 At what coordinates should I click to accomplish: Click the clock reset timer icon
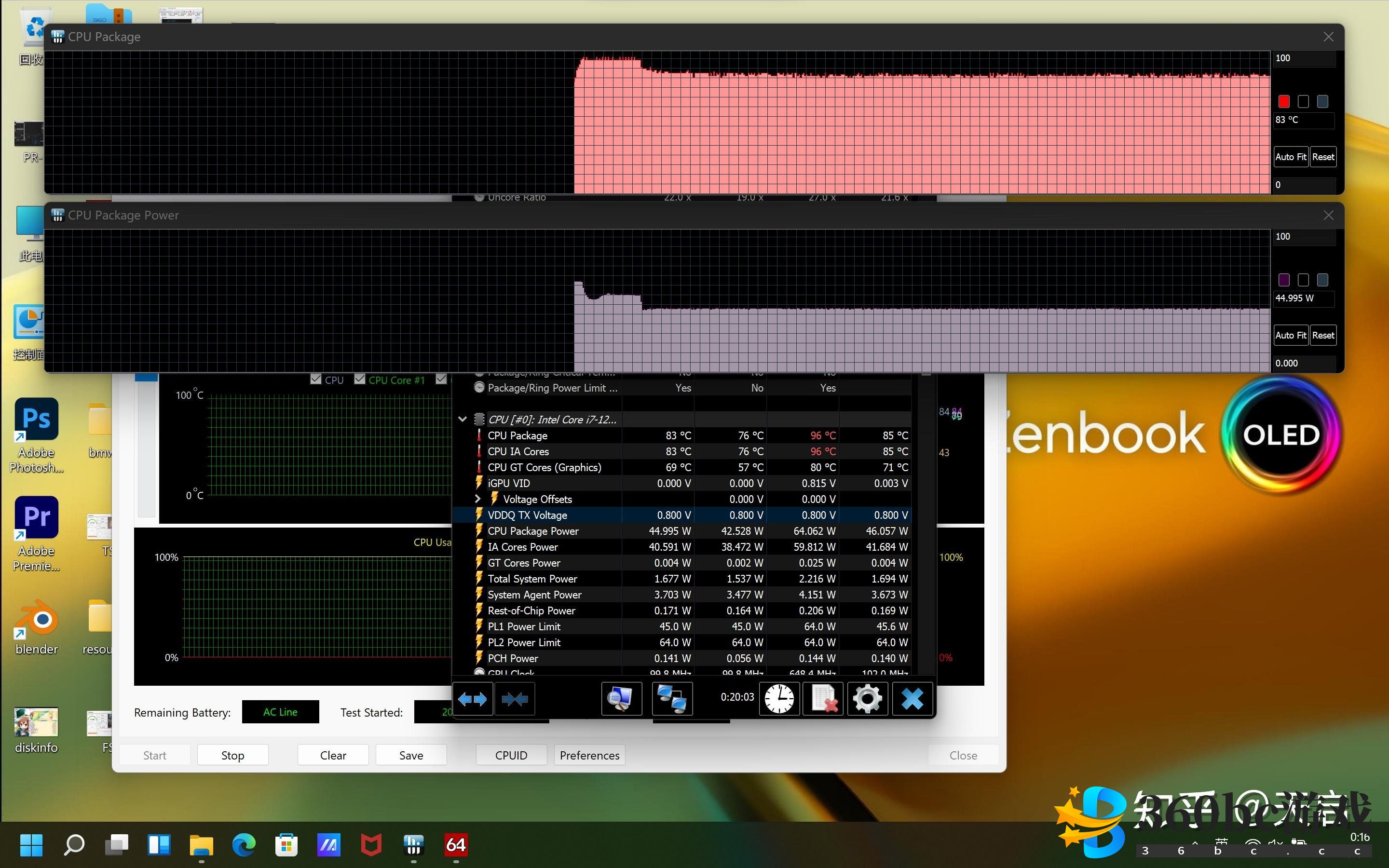click(x=779, y=699)
